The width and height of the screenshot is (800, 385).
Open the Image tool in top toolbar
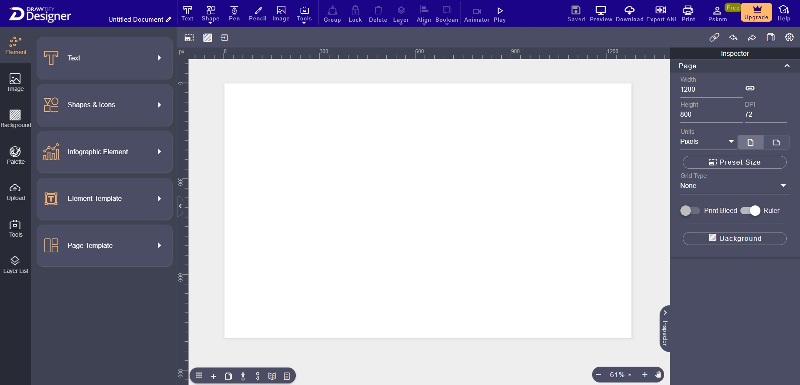[x=281, y=13]
